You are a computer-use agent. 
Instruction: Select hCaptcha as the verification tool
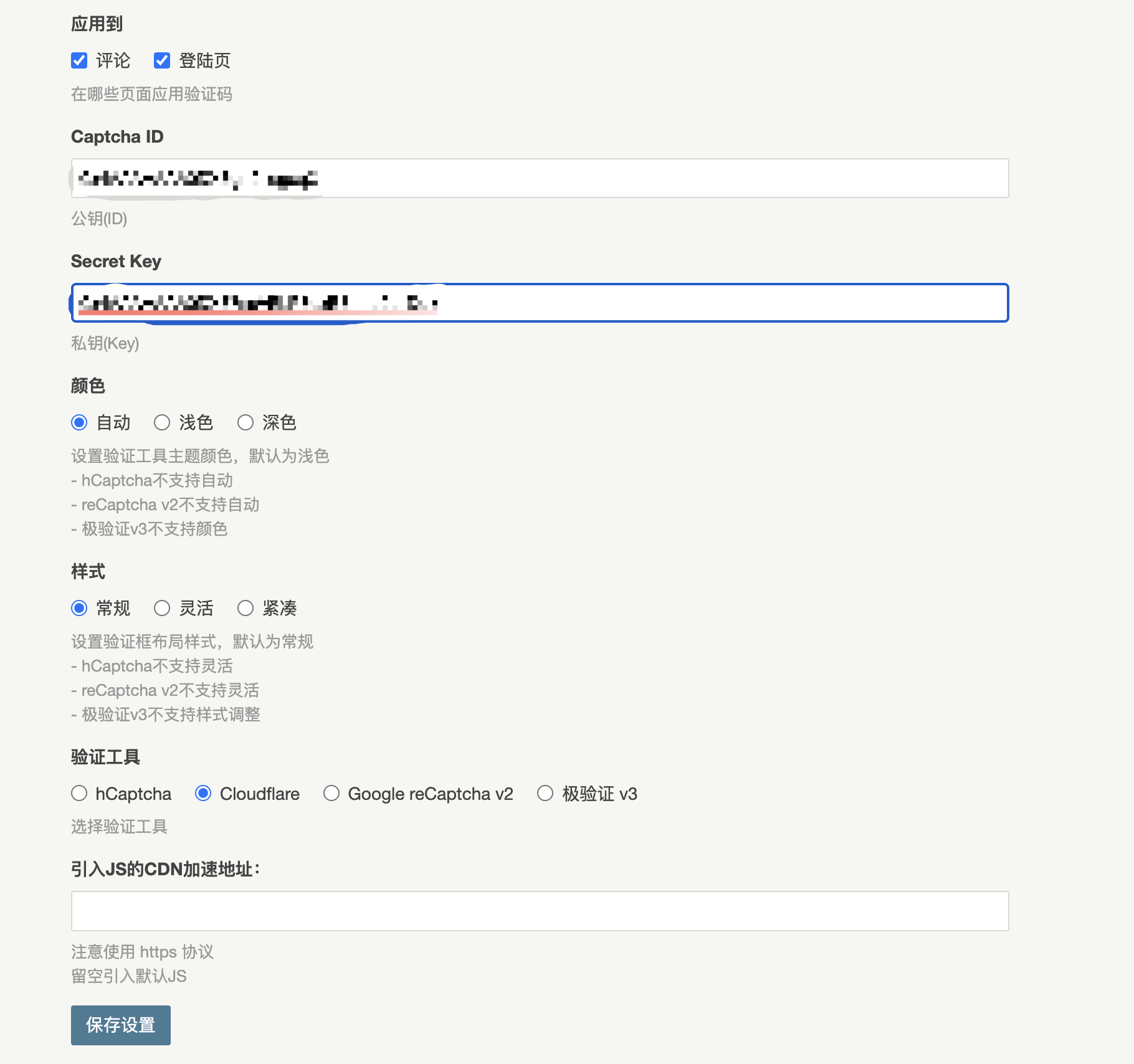(x=79, y=793)
